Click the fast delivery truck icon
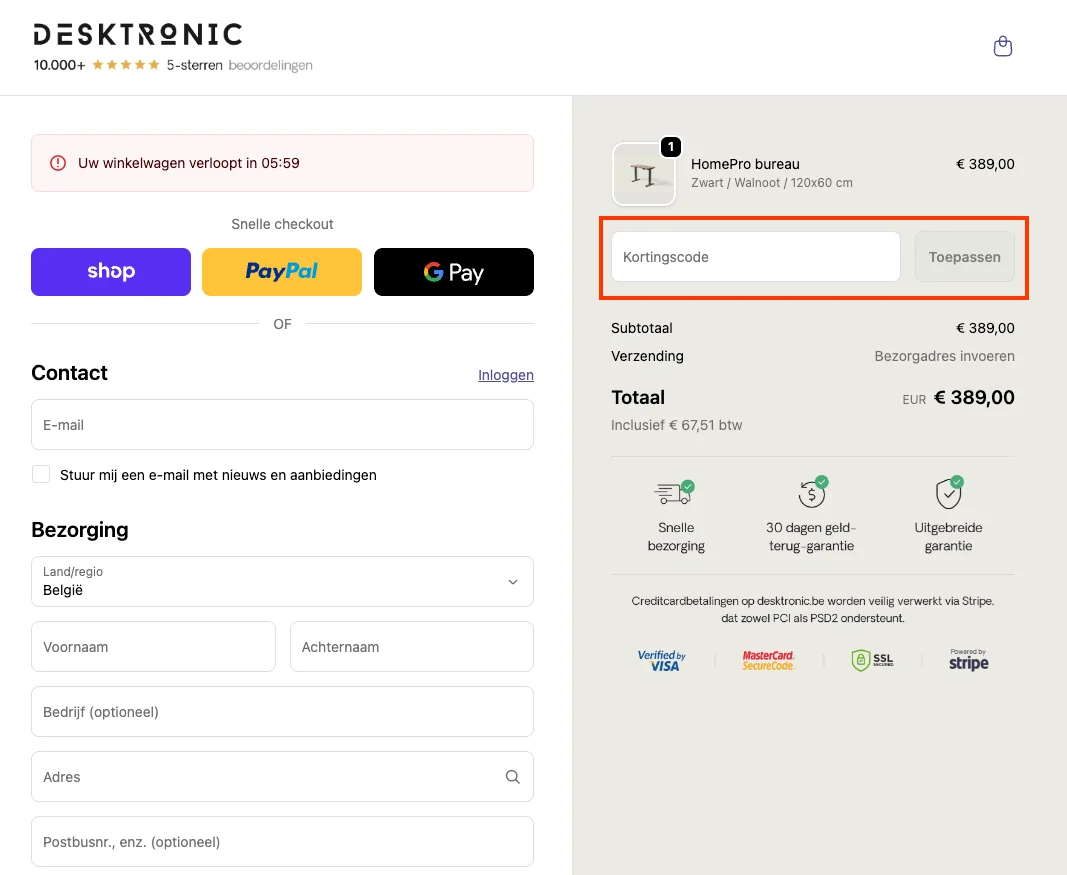 (675, 492)
